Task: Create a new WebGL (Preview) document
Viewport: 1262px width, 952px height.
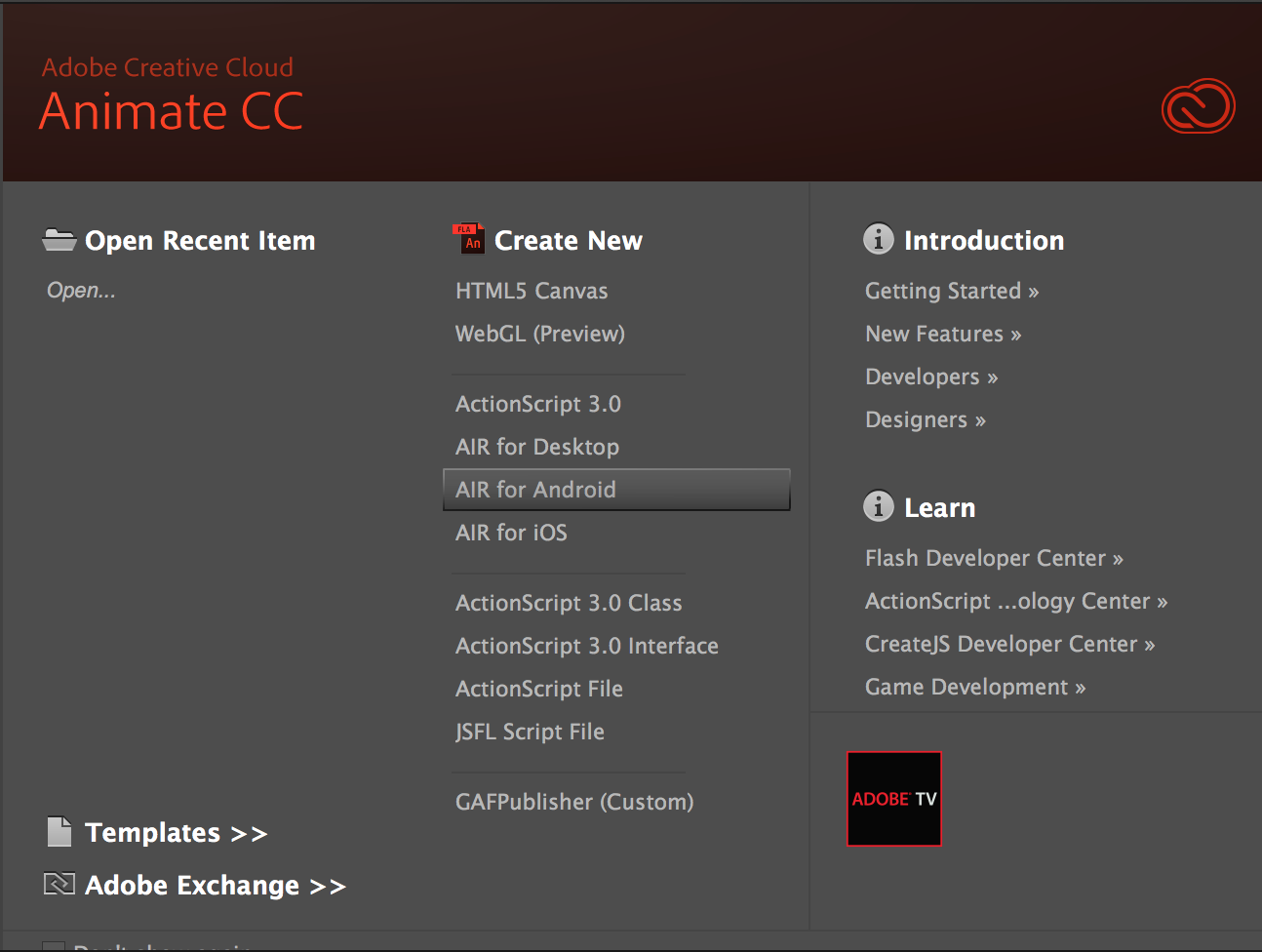Action: click(x=540, y=334)
